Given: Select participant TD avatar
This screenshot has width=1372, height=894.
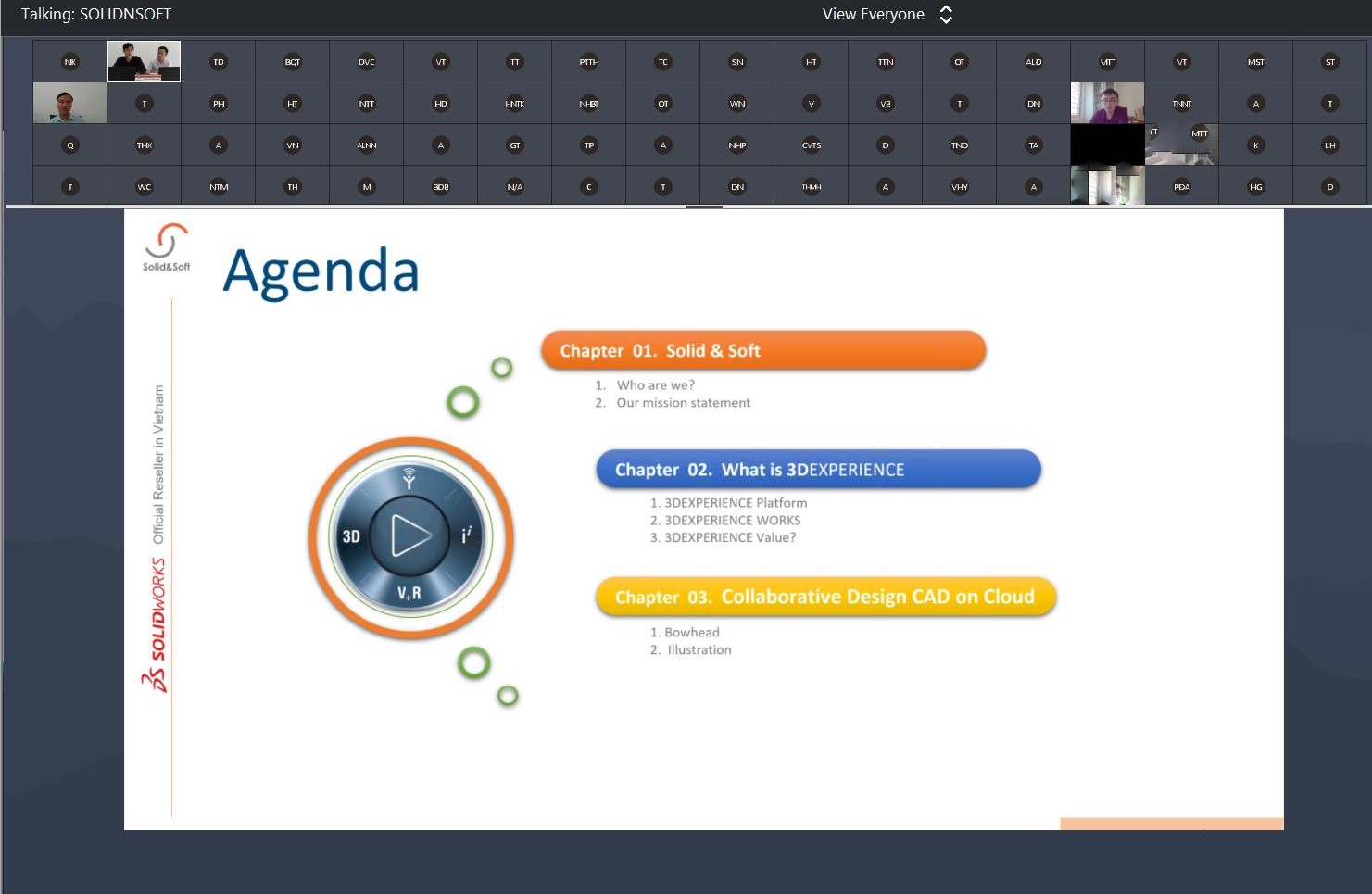Looking at the screenshot, I should 219,62.
